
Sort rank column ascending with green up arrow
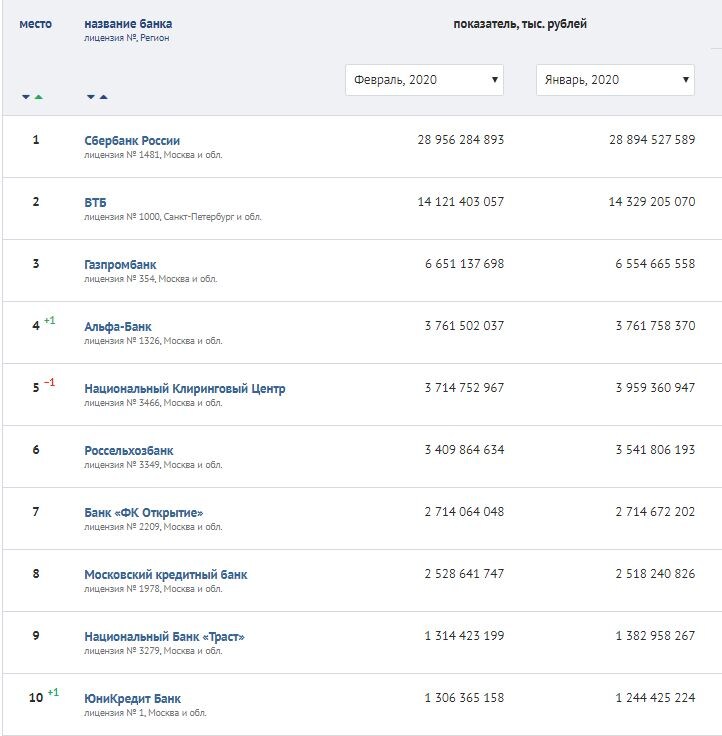pos(38,97)
